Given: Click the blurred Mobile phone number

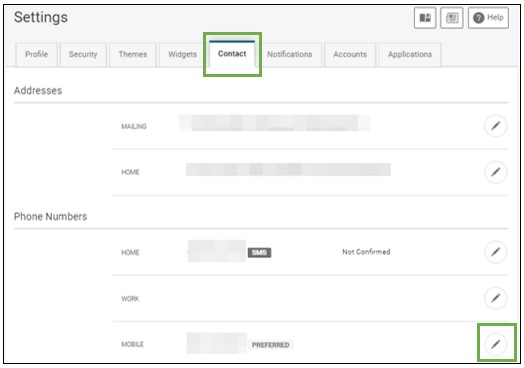Looking at the screenshot, I should coord(217,343).
